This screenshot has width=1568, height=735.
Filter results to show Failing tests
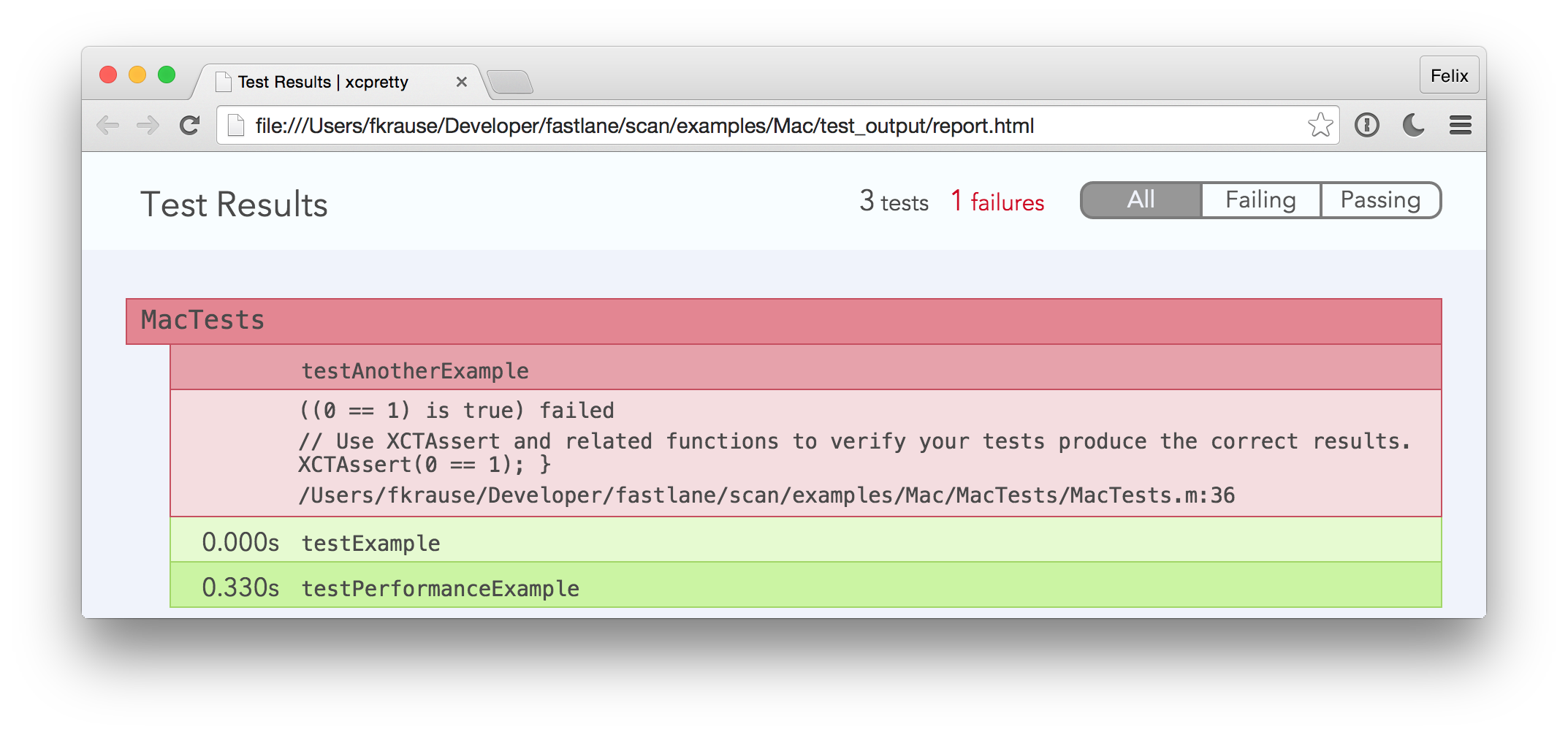pos(1260,199)
